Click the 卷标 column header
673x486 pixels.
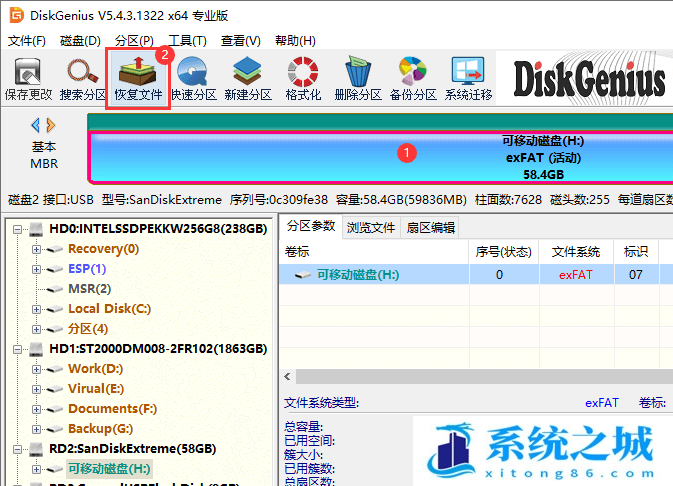tap(374, 252)
